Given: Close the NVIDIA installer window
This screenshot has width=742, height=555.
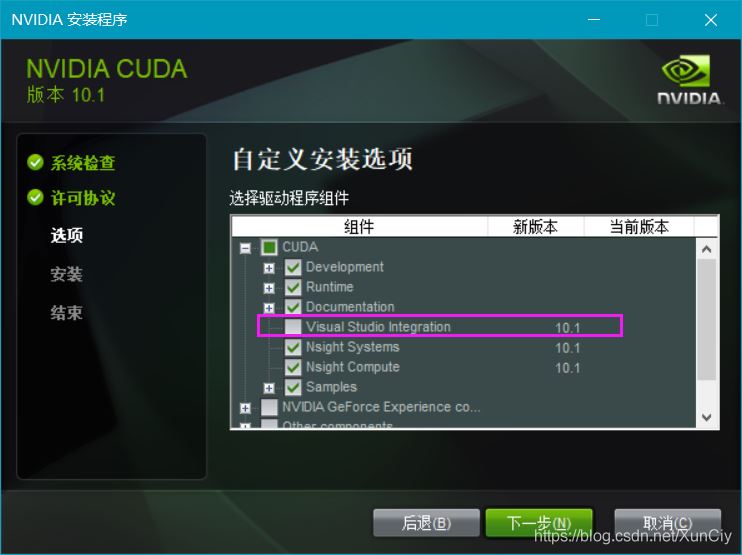Looking at the screenshot, I should [x=710, y=20].
